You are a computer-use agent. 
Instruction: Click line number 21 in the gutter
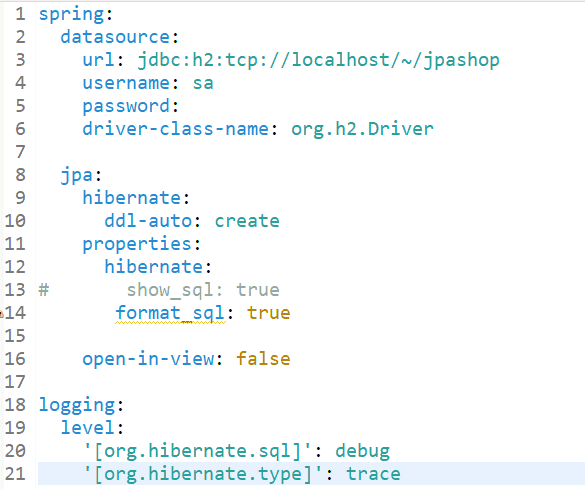click(15, 474)
